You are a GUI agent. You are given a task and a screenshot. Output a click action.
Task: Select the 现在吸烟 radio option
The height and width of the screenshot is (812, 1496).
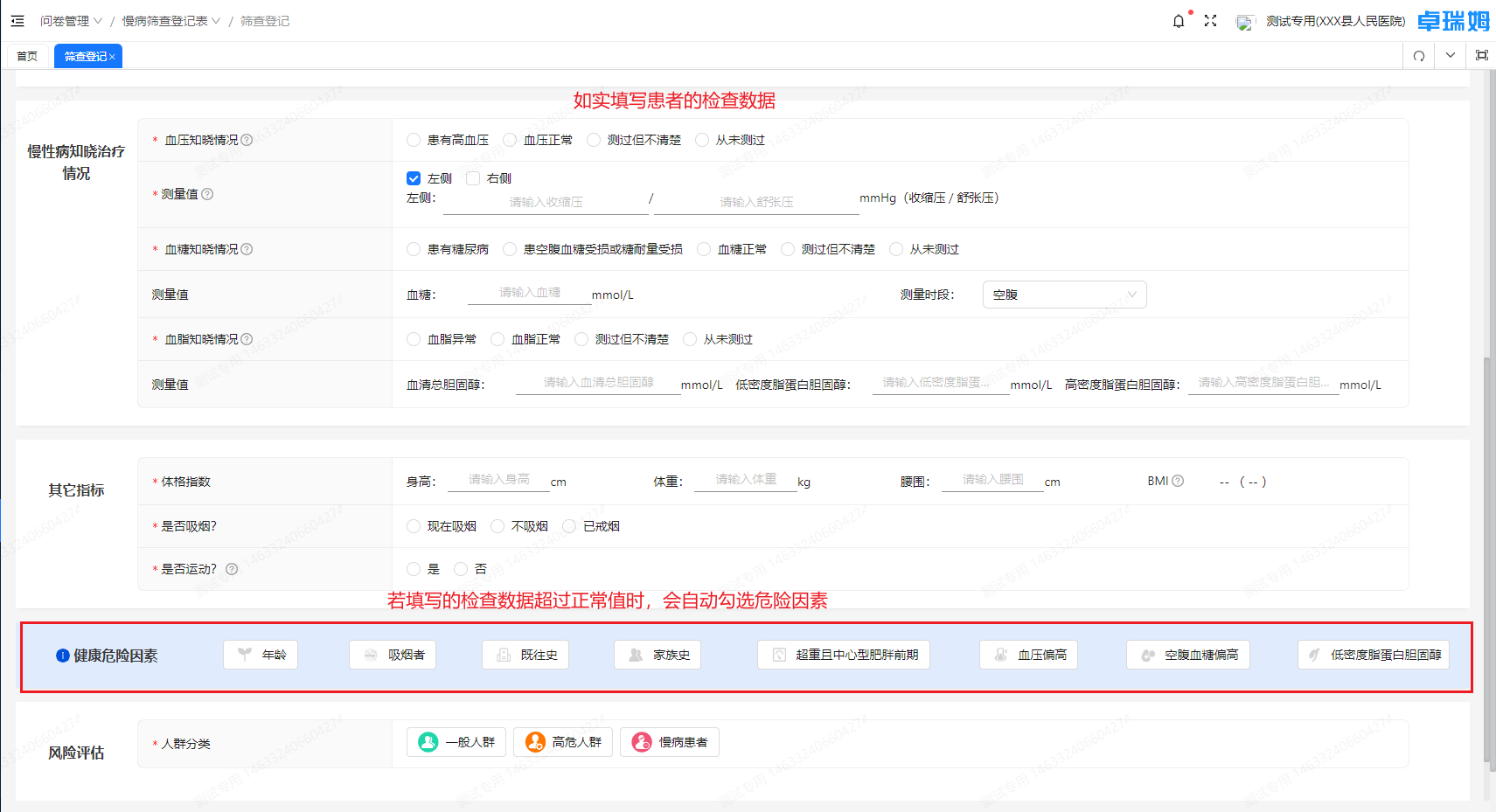coord(413,525)
